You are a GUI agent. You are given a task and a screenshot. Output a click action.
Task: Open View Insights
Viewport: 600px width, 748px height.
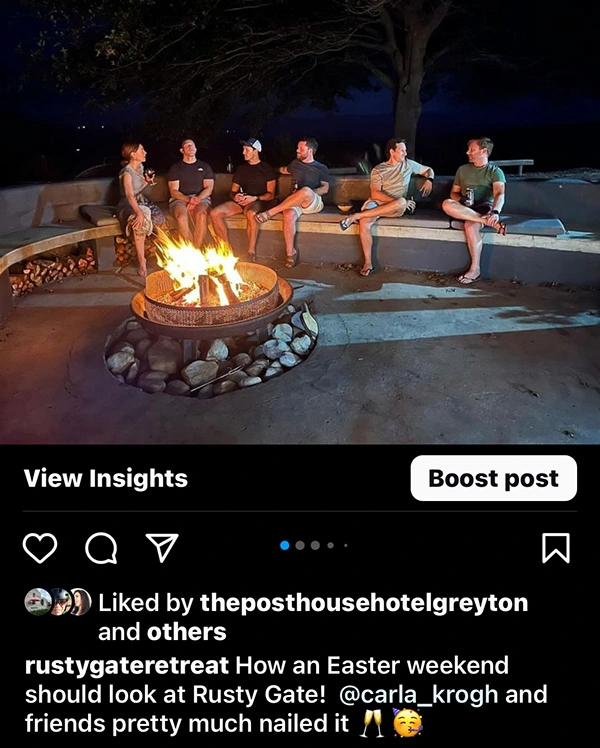click(106, 478)
